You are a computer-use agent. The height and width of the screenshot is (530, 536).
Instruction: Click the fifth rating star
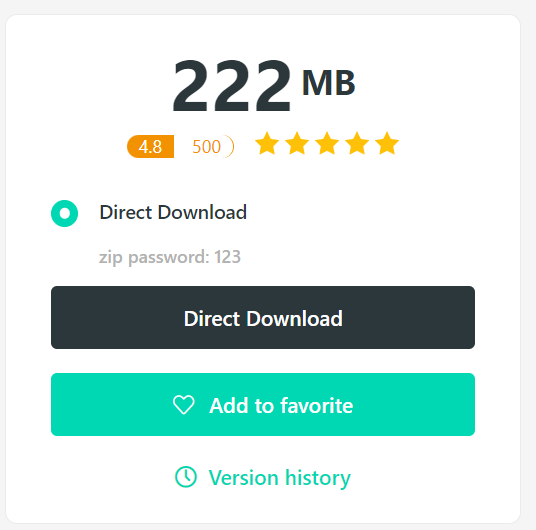point(387,143)
